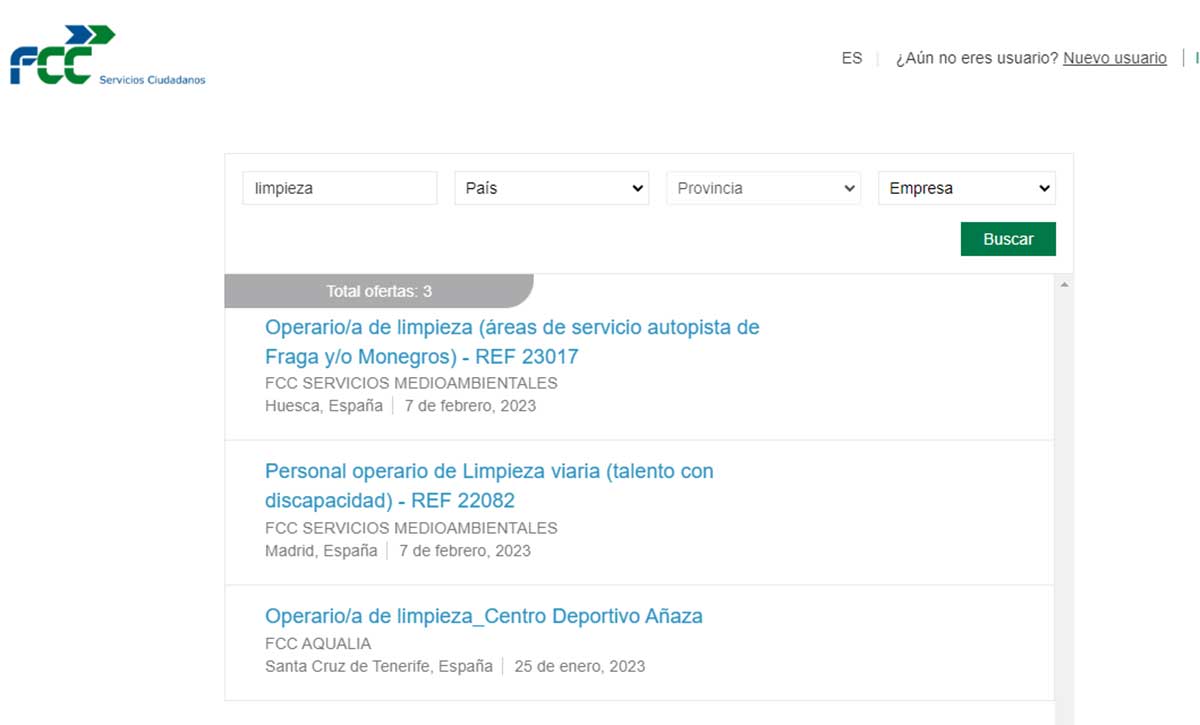Open the Centro Deportivo Añaza job offer
The image size is (1200, 725).
(484, 617)
